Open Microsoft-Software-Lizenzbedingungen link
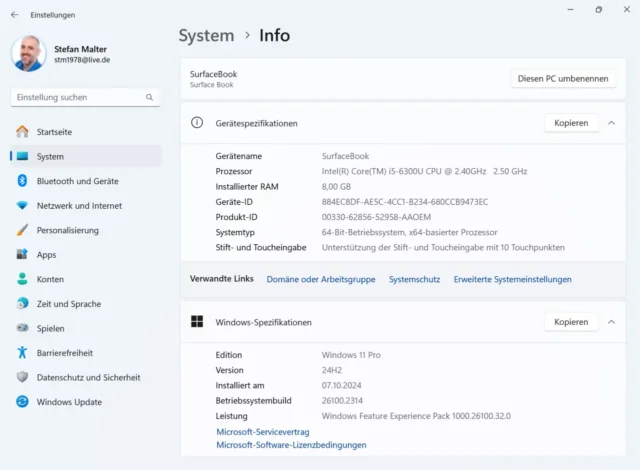Screen dimensions: 640x470 click(x=291, y=445)
